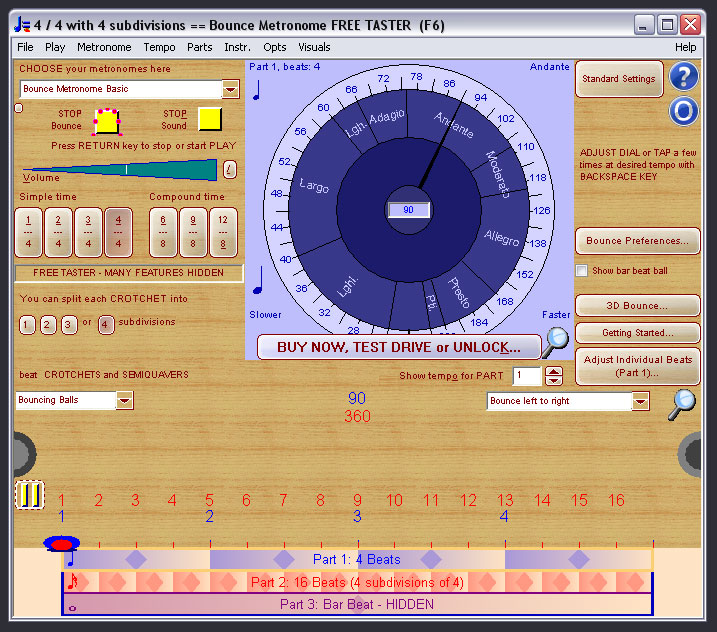
Task: Open the Tempo menu
Action: pyautogui.click(x=159, y=47)
